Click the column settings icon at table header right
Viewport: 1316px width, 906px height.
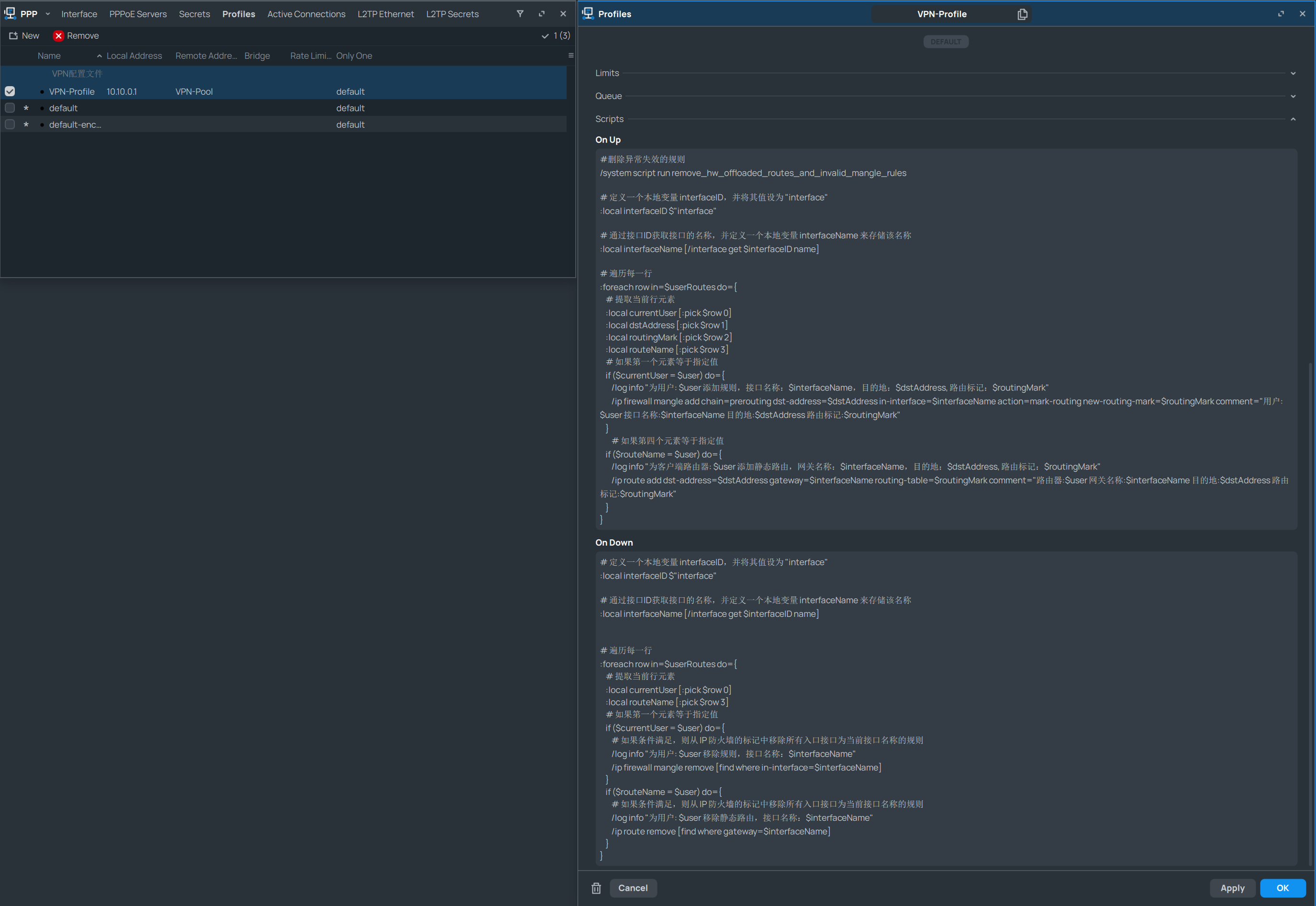click(570, 56)
